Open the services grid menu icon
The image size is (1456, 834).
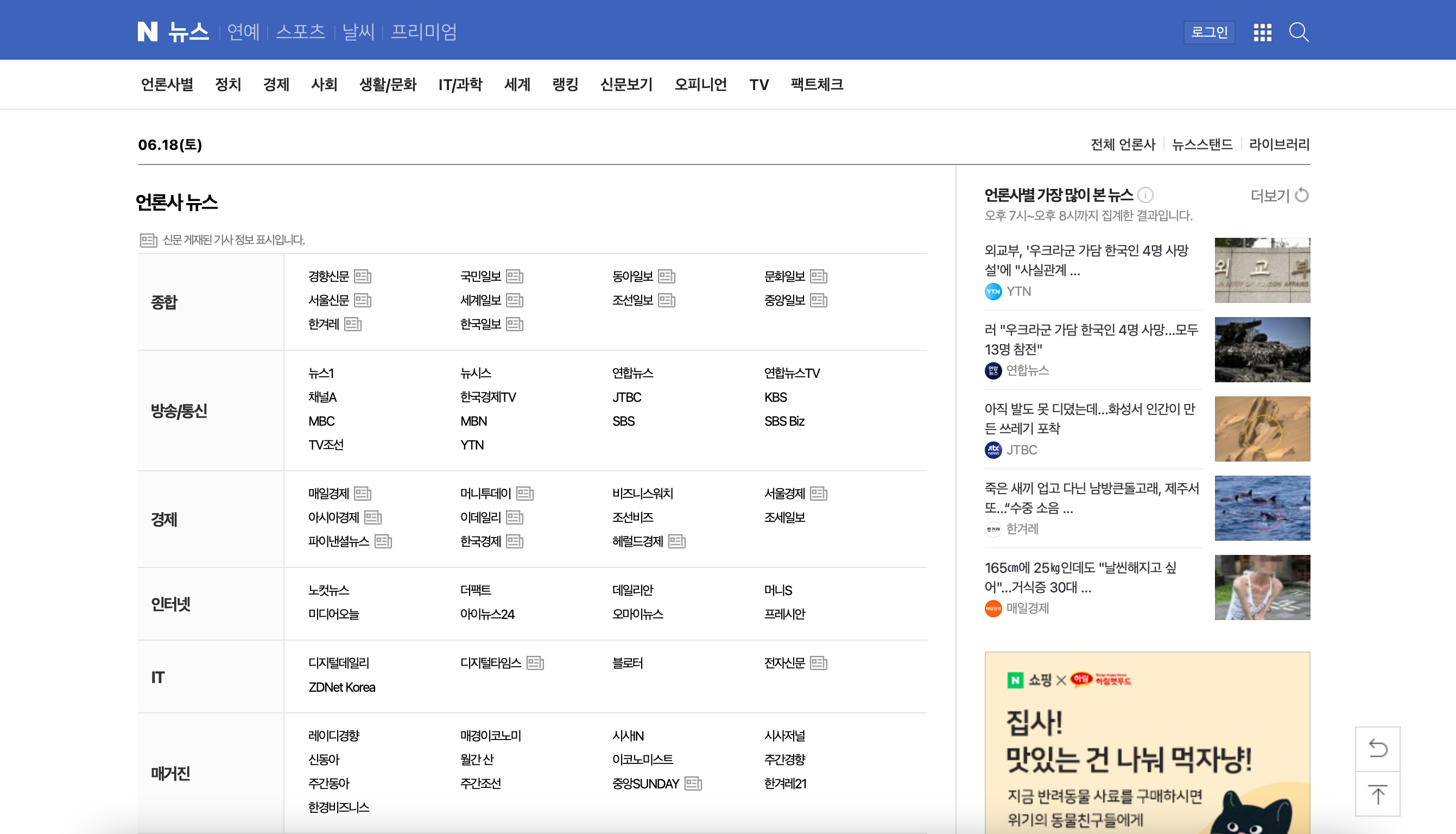1263,32
